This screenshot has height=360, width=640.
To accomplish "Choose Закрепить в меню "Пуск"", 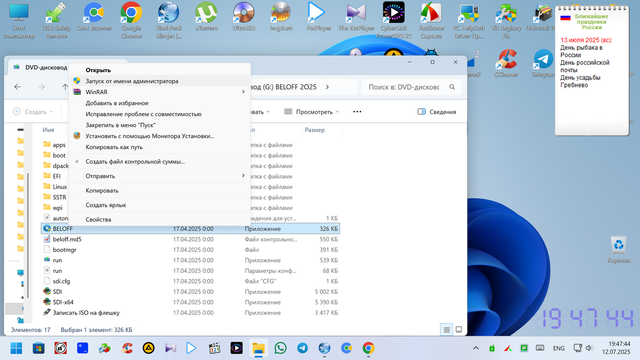I will [160, 125].
